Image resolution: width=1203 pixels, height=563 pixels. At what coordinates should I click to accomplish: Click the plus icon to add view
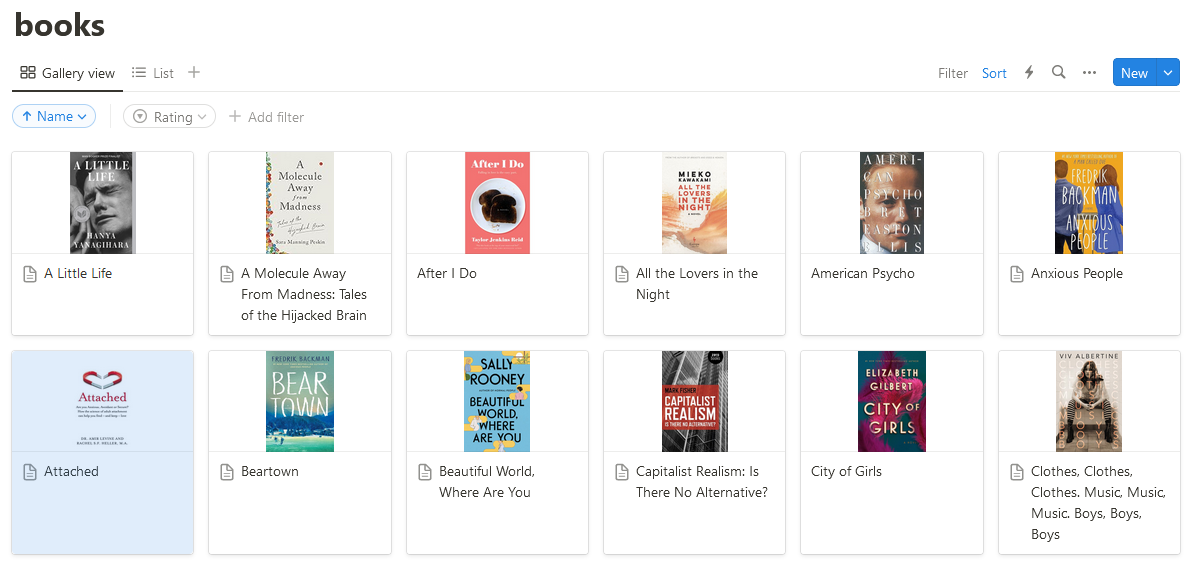(194, 73)
